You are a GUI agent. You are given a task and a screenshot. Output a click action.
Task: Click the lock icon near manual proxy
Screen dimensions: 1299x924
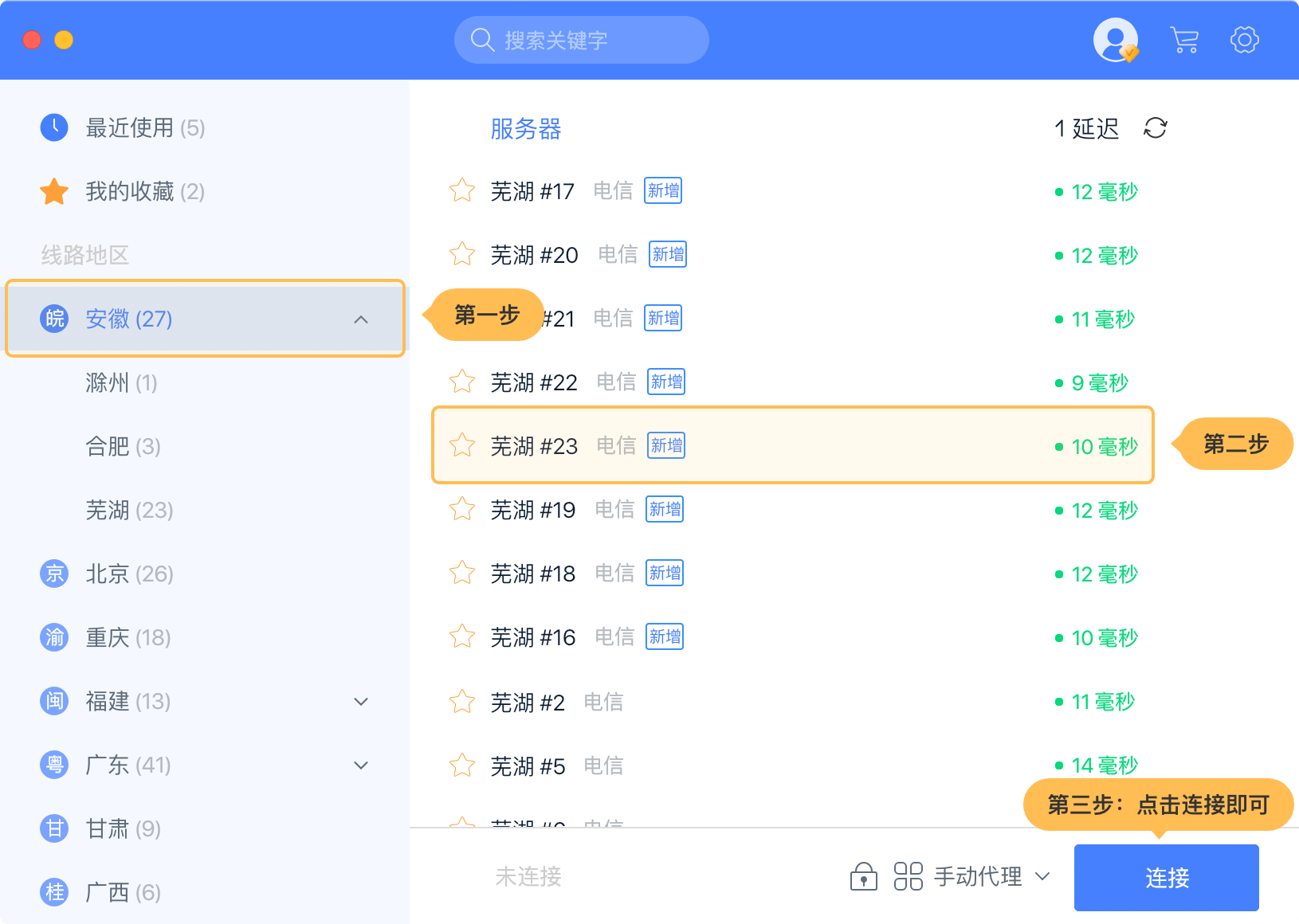click(863, 876)
